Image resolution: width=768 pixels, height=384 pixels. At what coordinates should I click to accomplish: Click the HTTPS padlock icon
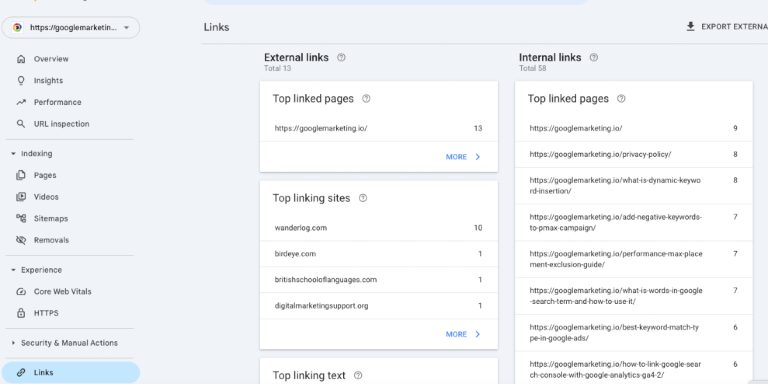point(21,313)
